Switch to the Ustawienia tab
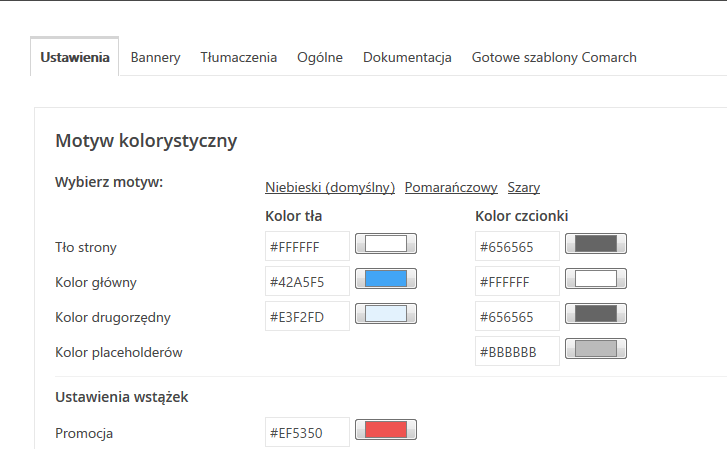Image resolution: width=727 pixels, height=449 pixels. [x=75, y=57]
